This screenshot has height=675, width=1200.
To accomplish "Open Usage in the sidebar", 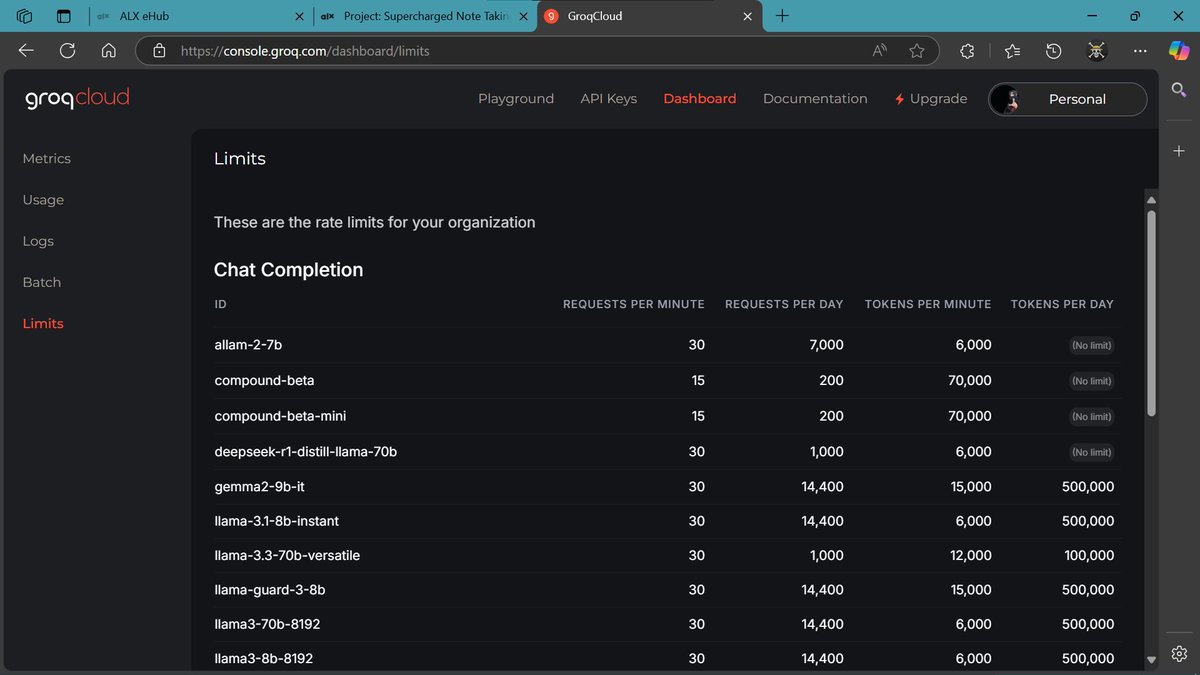I will (43, 200).
